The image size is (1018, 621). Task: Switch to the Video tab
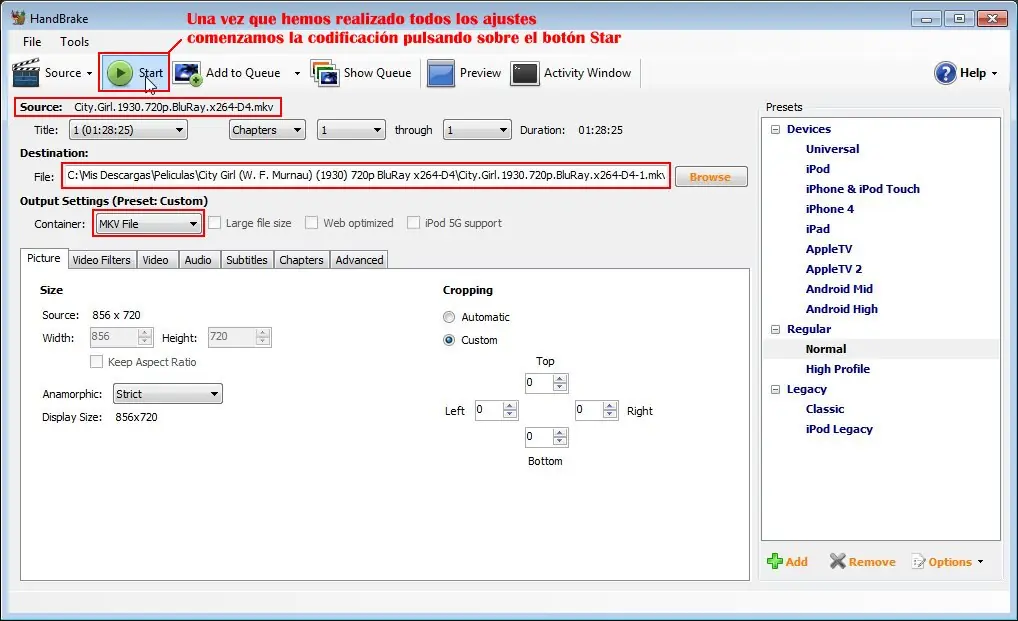pos(156,260)
